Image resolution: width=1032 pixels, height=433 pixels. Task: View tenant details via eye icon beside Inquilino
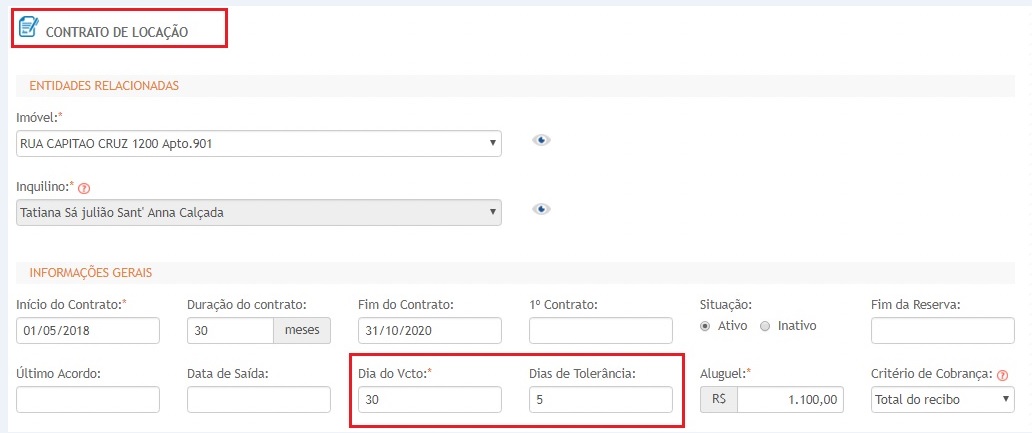point(541,209)
